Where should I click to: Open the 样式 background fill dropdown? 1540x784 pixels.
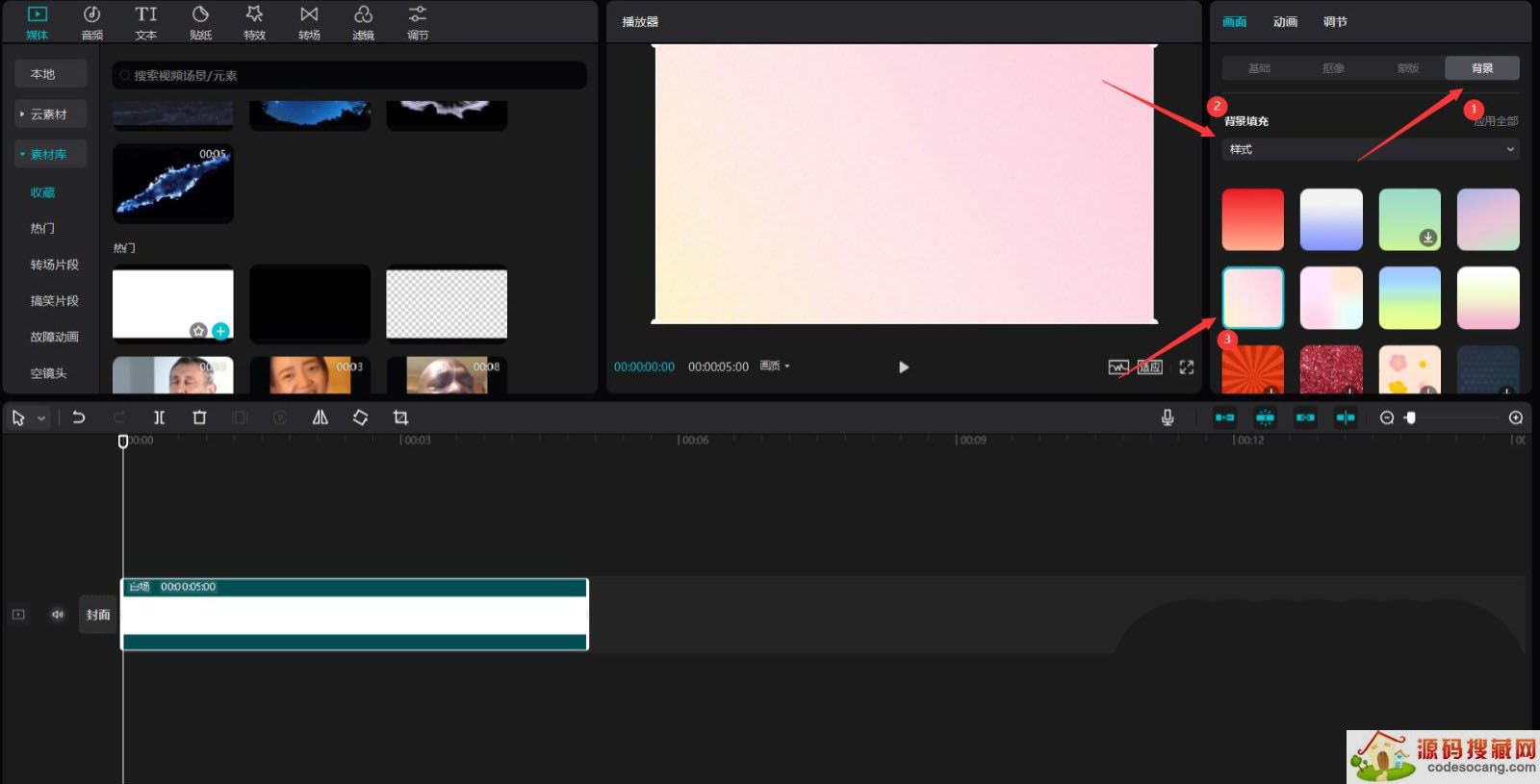pos(1370,149)
